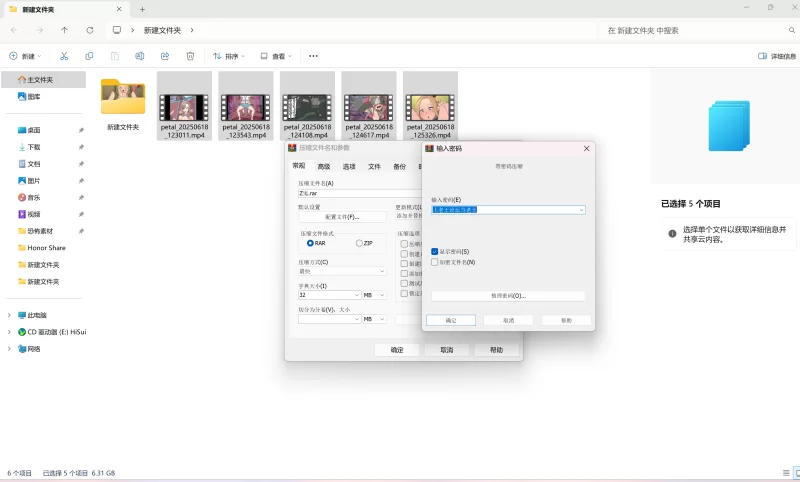This screenshot has width=800, height=482.
Task: Refresh the current folder view
Action: [x=90, y=30]
